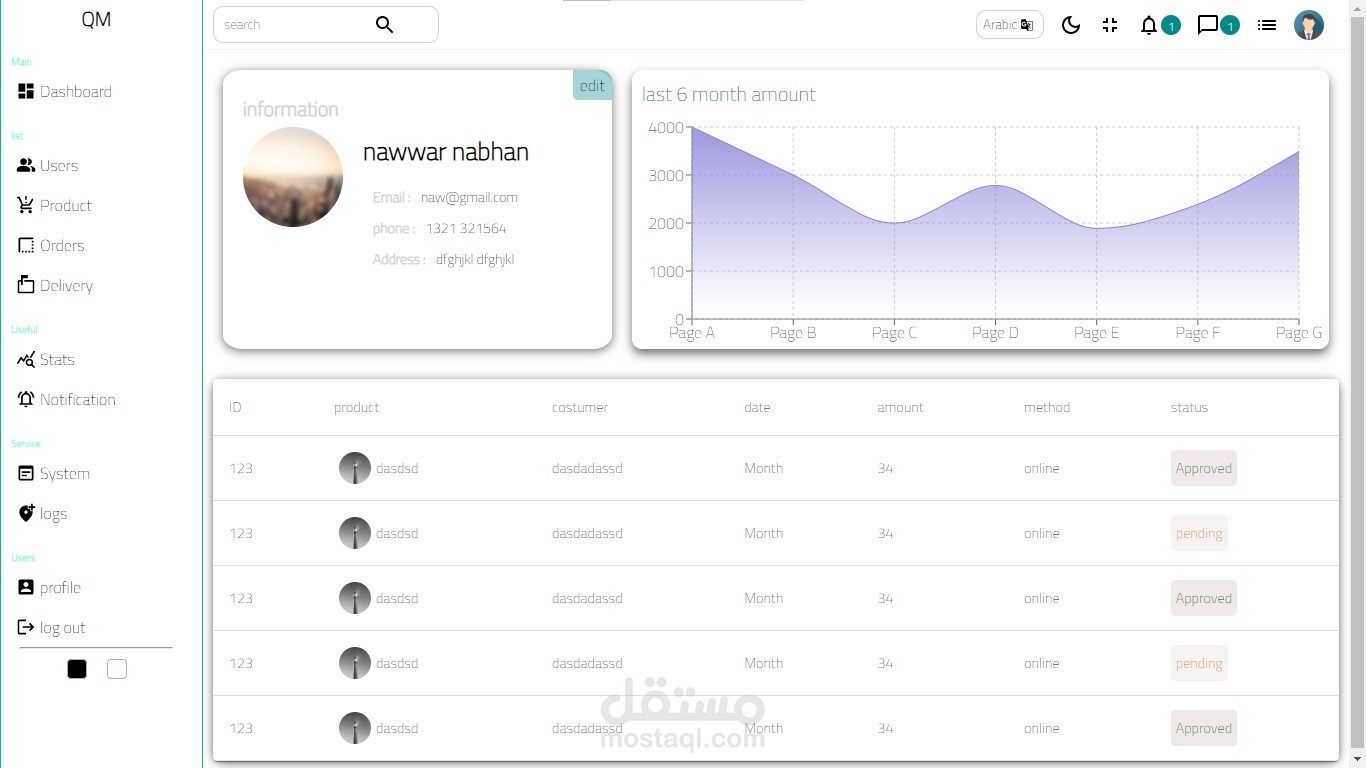Click the product column header
This screenshot has width=1366, height=768.
click(356, 408)
